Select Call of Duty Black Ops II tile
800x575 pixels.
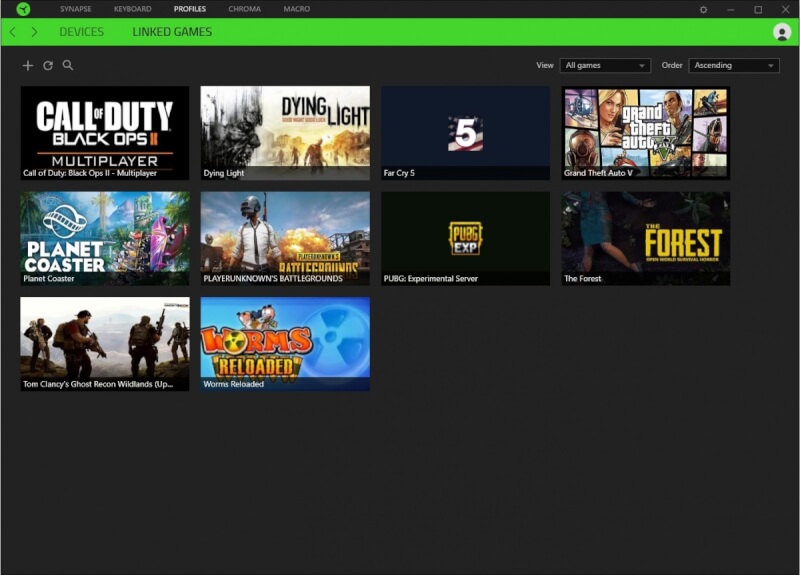(105, 133)
